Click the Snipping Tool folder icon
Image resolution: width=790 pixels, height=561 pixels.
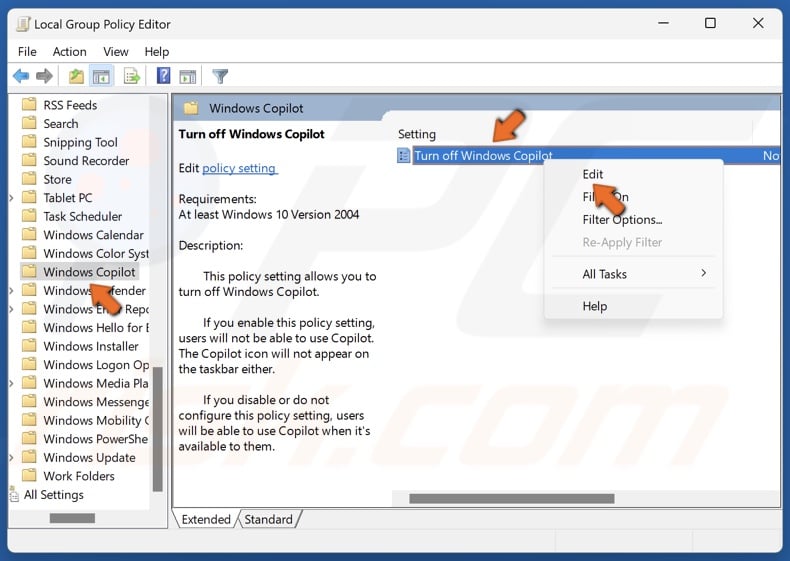[x=29, y=142]
